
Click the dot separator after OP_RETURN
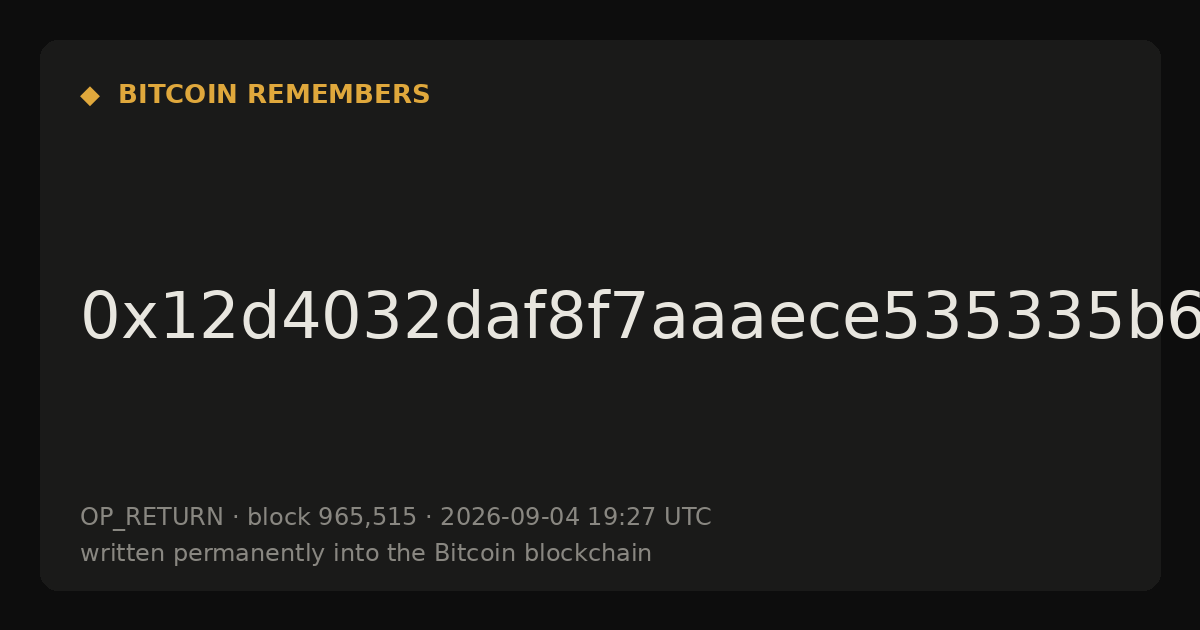pyautogui.click(x=236, y=518)
